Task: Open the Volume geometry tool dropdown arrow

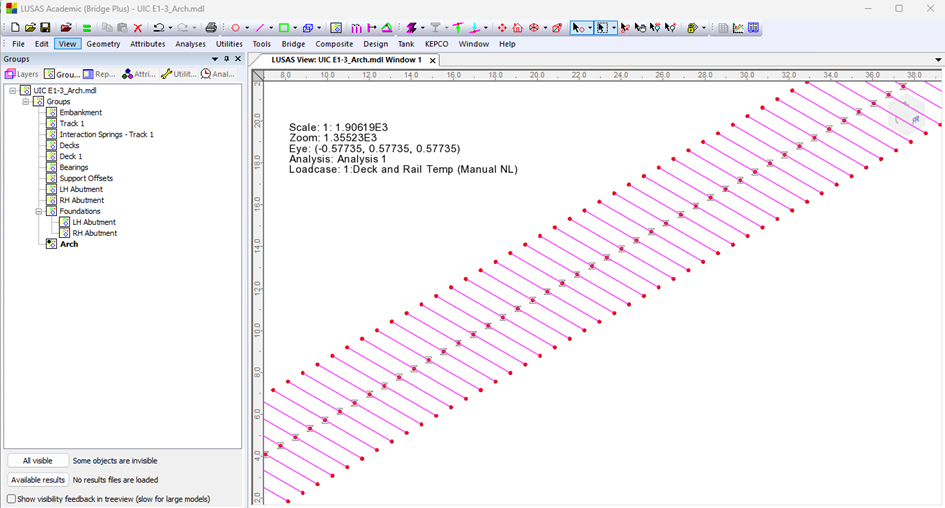Action: (x=319, y=28)
